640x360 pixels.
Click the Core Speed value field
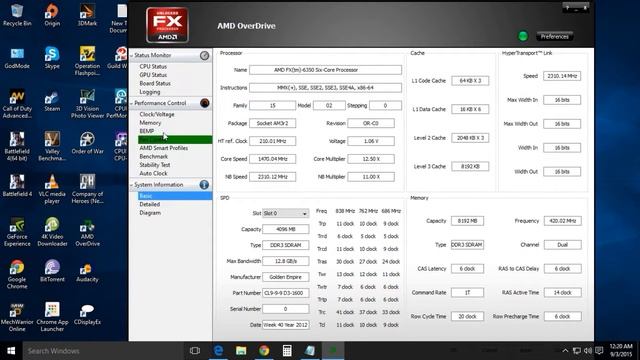(x=272, y=159)
